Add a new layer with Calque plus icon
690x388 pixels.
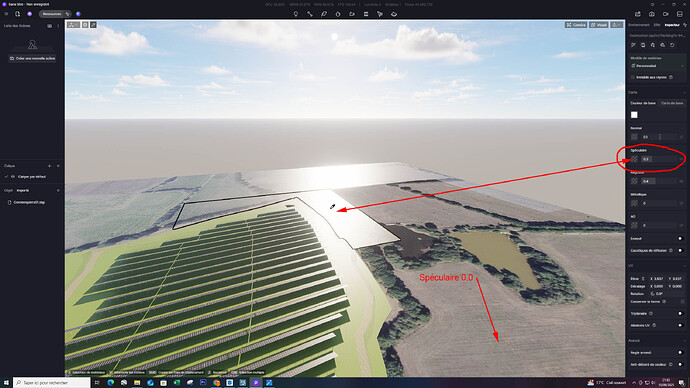tap(49, 166)
